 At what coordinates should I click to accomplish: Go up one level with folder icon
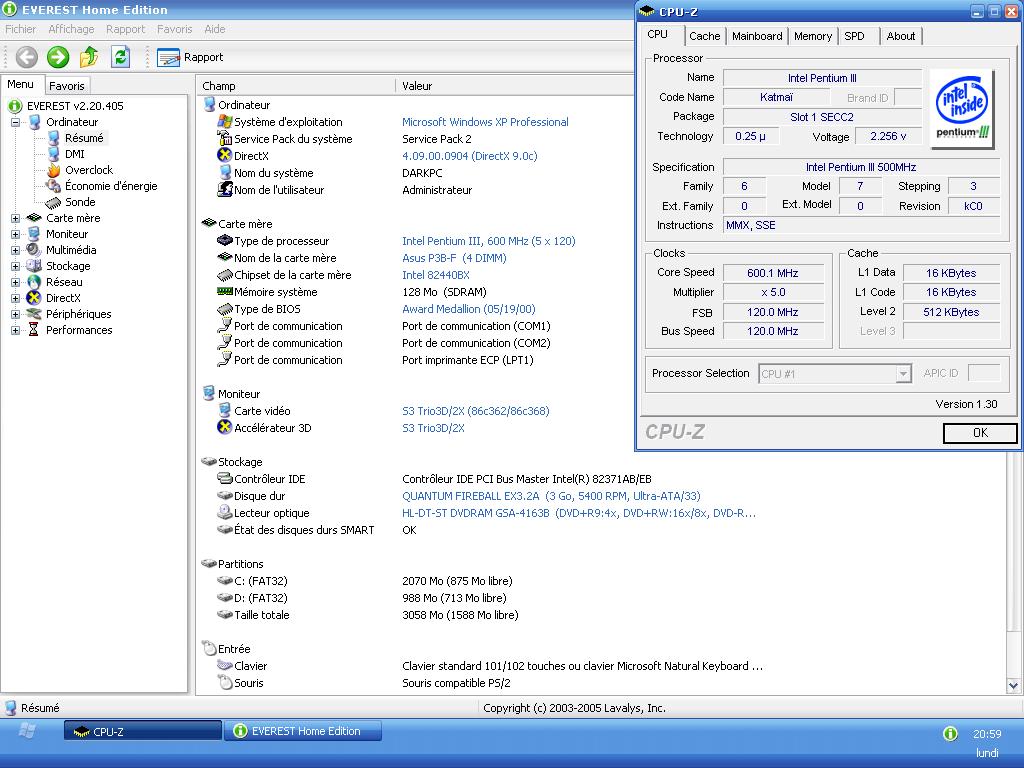point(89,57)
